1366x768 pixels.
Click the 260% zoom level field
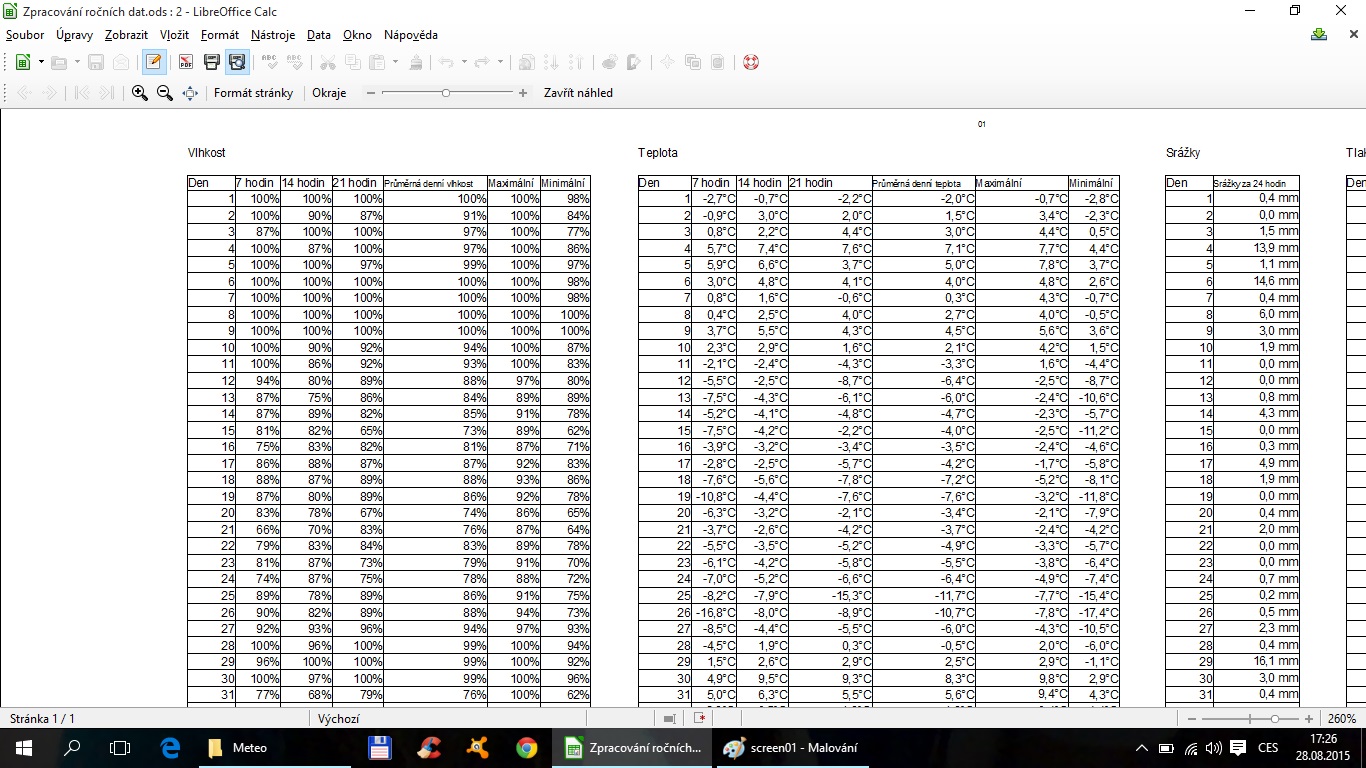pyautogui.click(x=1341, y=719)
